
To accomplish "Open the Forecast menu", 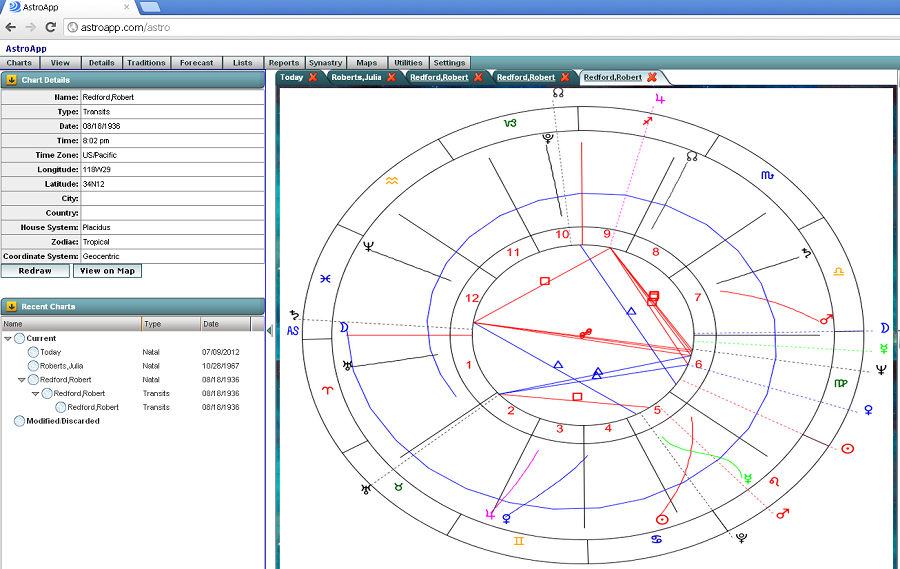I will (x=196, y=63).
